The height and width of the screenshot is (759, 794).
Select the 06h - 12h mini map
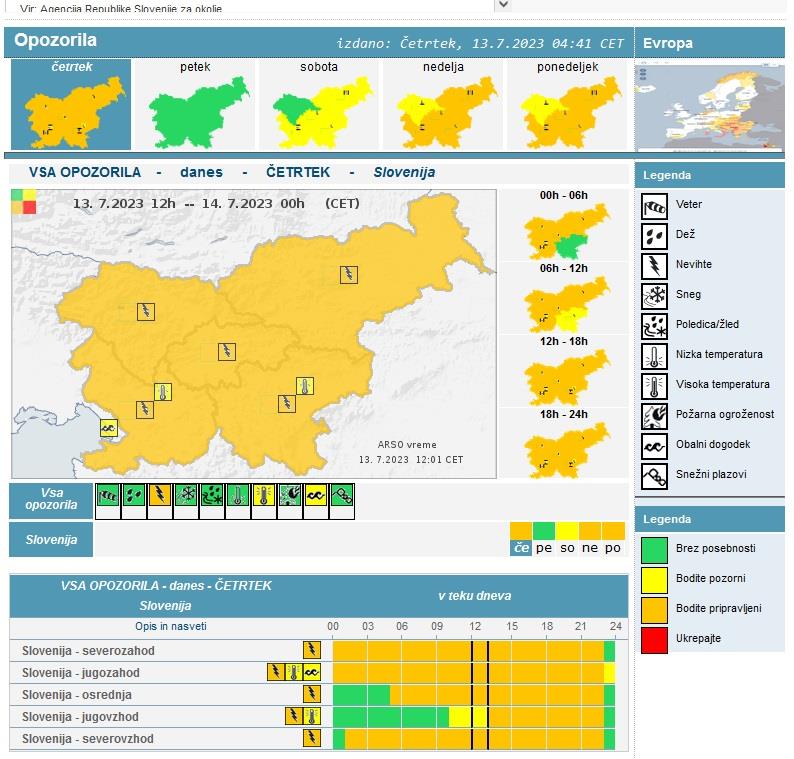564,302
